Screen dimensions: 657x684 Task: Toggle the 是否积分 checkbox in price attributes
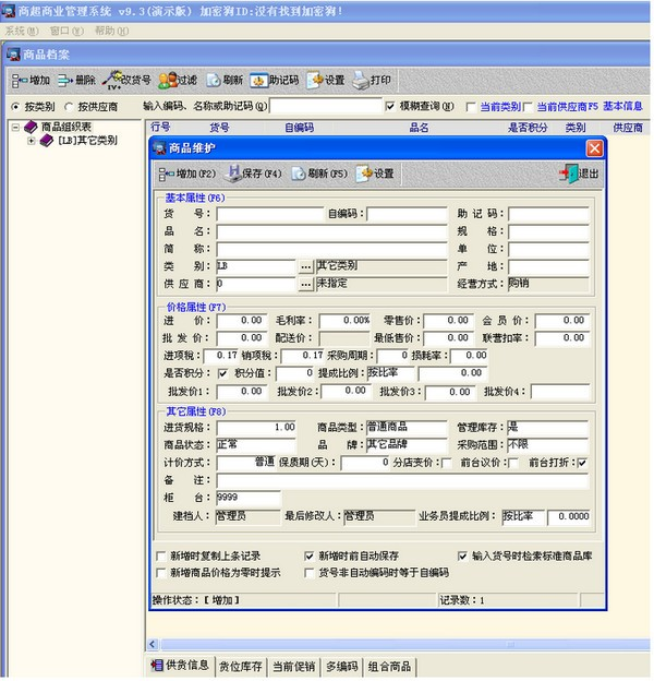223,374
